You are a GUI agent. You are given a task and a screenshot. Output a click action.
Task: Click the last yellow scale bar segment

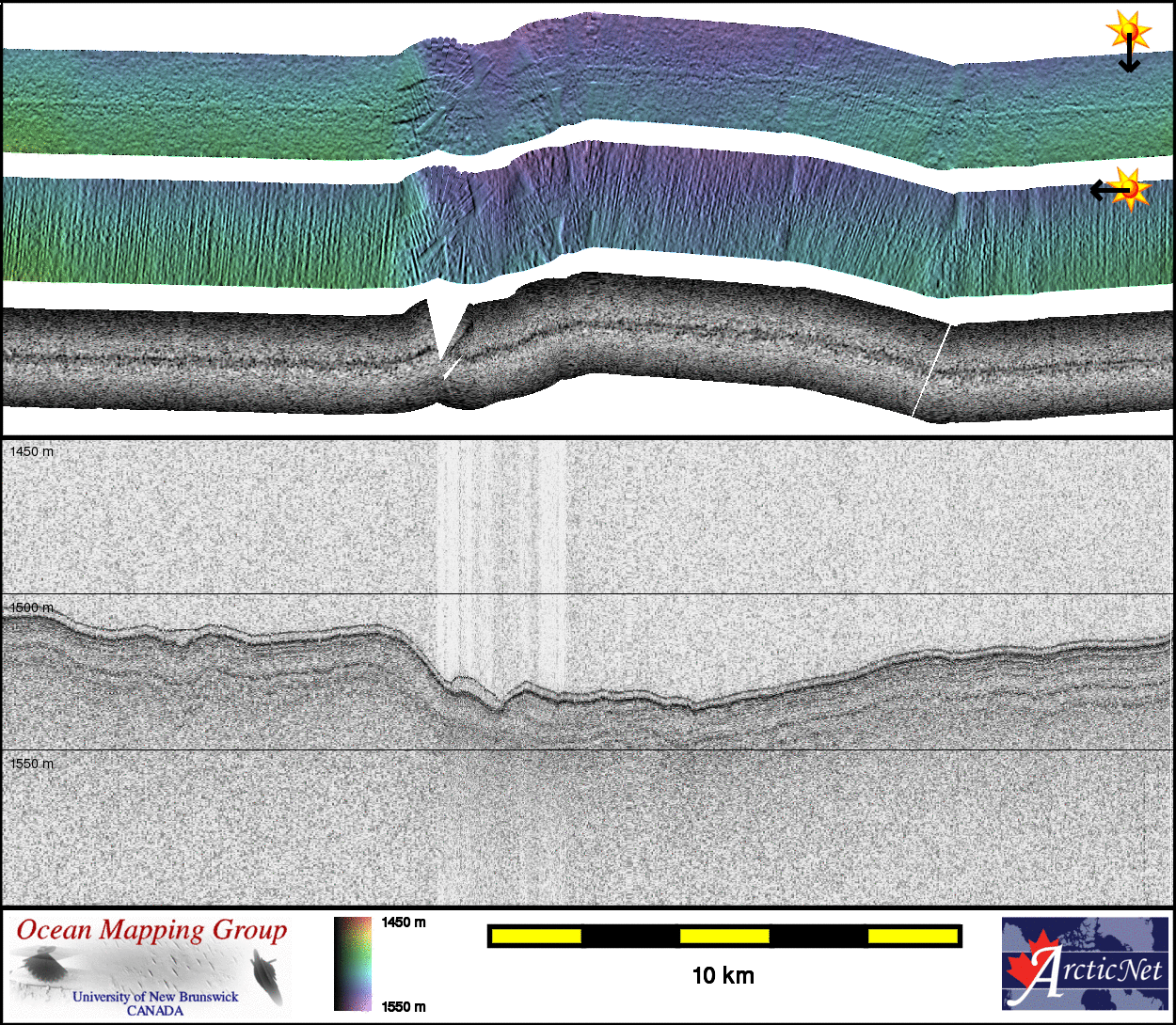pyautogui.click(x=913, y=936)
